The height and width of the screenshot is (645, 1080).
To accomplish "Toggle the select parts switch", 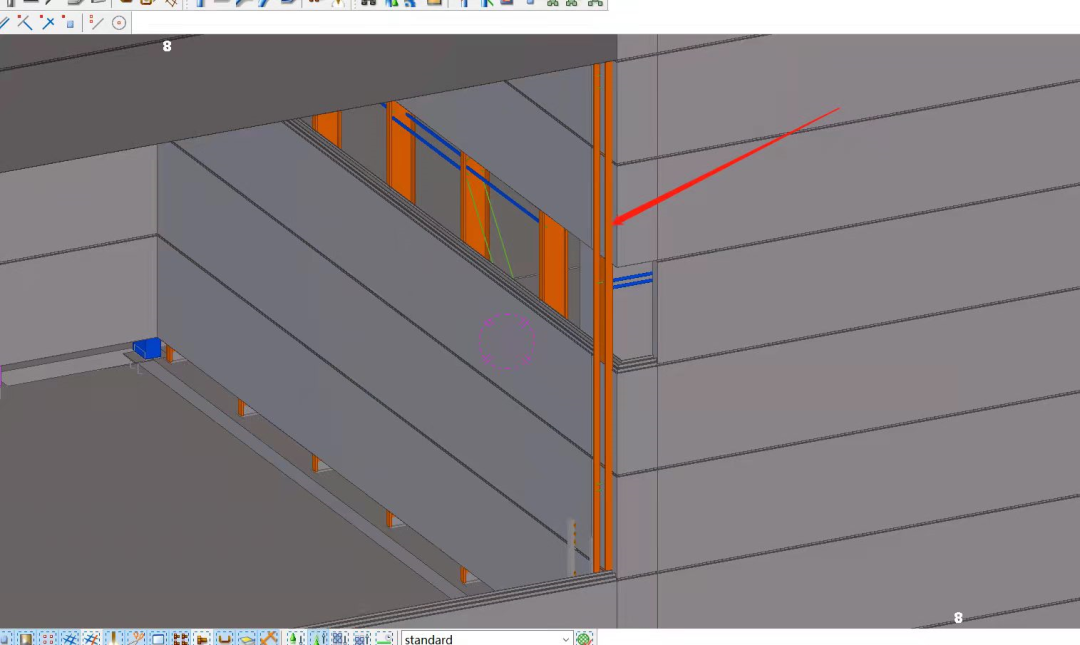I will (x=25, y=639).
